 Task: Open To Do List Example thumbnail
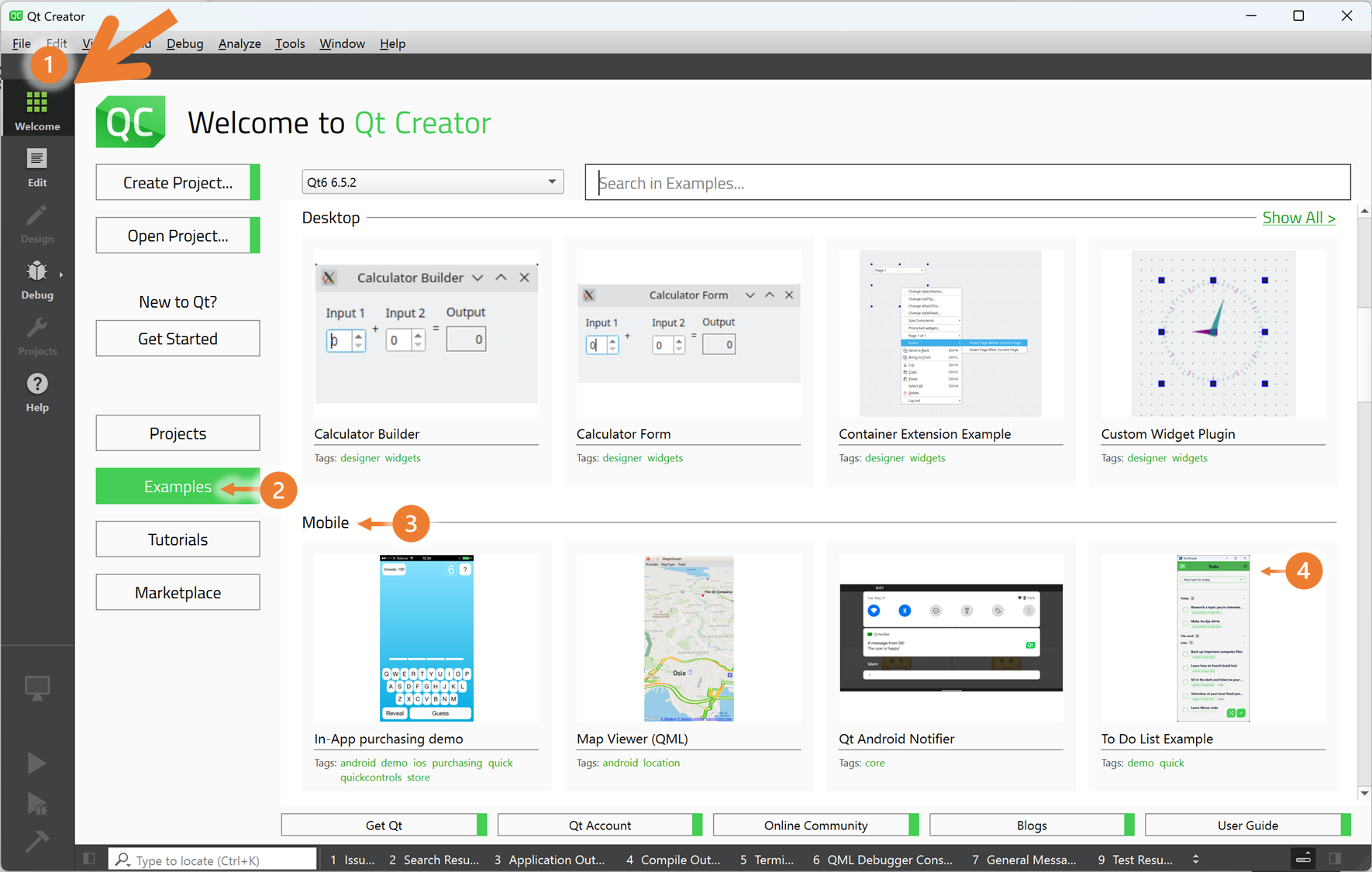pos(1213,638)
